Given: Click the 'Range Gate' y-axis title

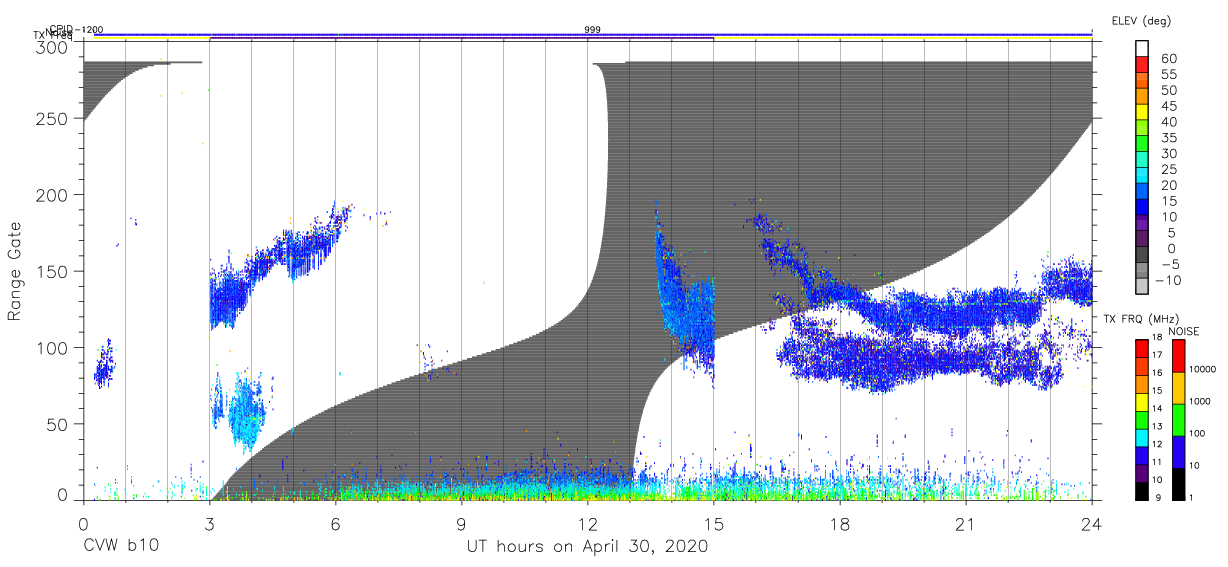Looking at the screenshot, I should 15,270.
